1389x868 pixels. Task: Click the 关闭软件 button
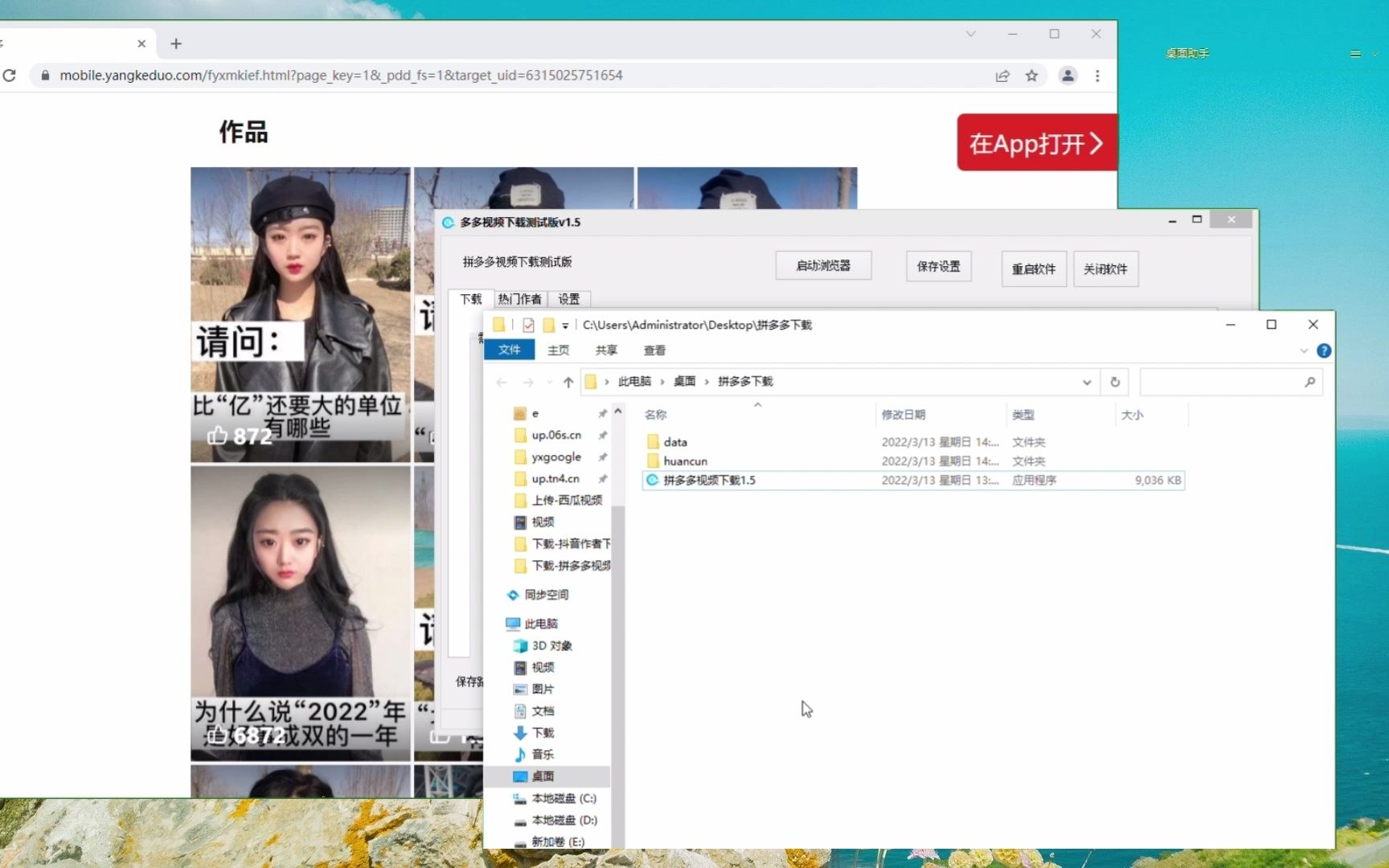1105,268
